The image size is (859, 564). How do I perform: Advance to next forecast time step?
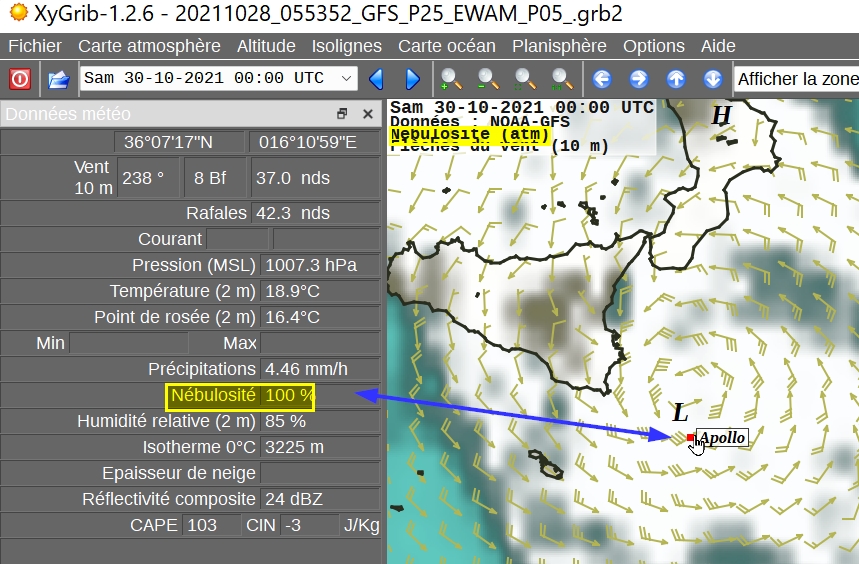(x=412, y=79)
